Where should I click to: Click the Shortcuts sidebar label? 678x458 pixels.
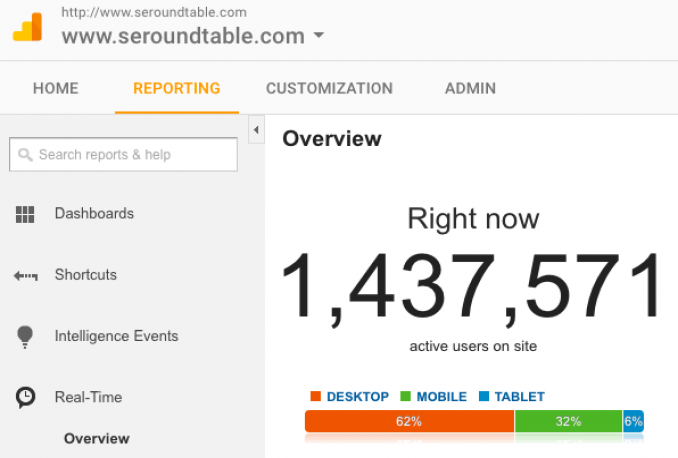pyautogui.click(x=86, y=275)
